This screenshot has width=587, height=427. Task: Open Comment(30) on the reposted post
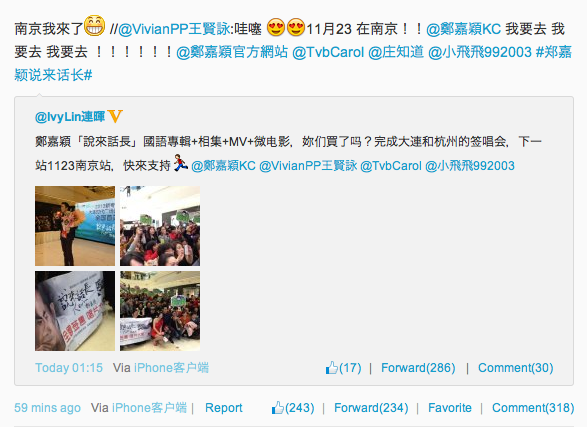515,368
